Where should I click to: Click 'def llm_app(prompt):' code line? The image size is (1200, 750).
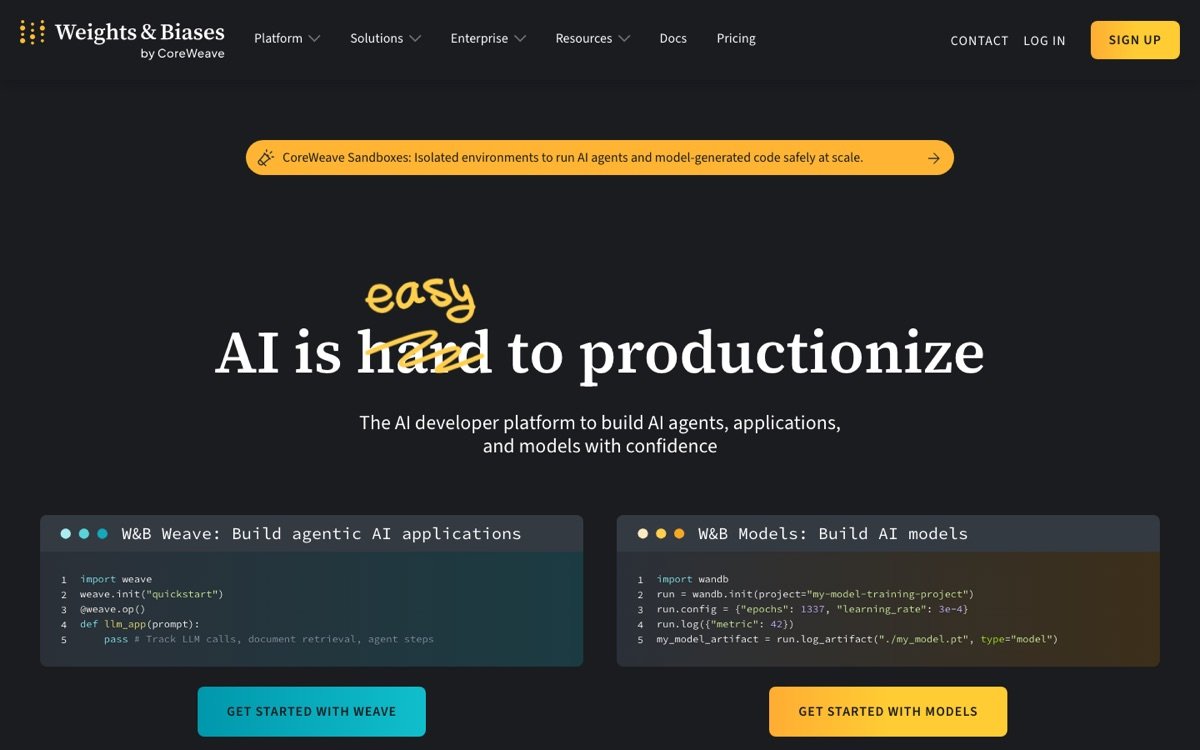[x=140, y=624]
